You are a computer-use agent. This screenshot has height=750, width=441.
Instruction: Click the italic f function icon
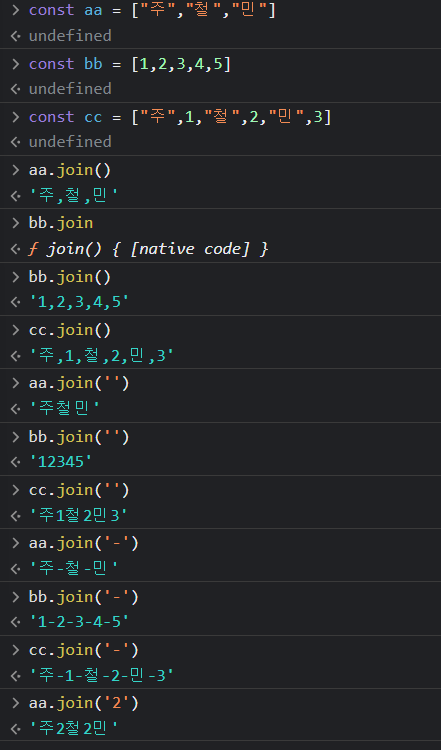33,249
